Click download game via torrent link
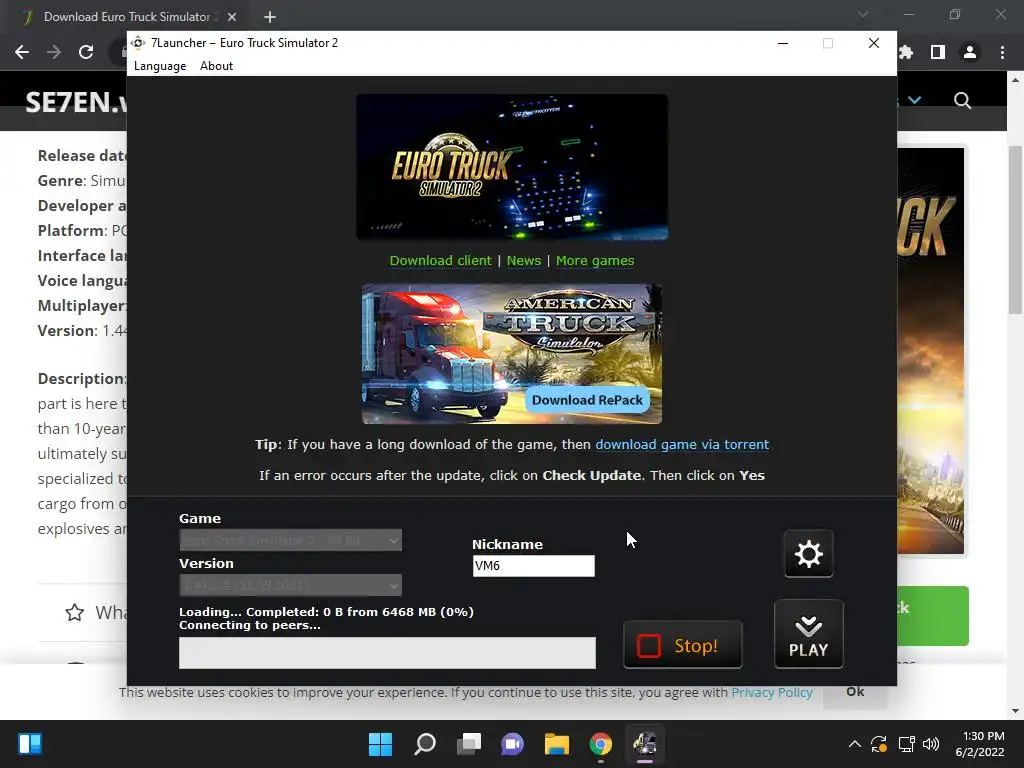This screenshot has width=1024, height=768. click(x=682, y=445)
